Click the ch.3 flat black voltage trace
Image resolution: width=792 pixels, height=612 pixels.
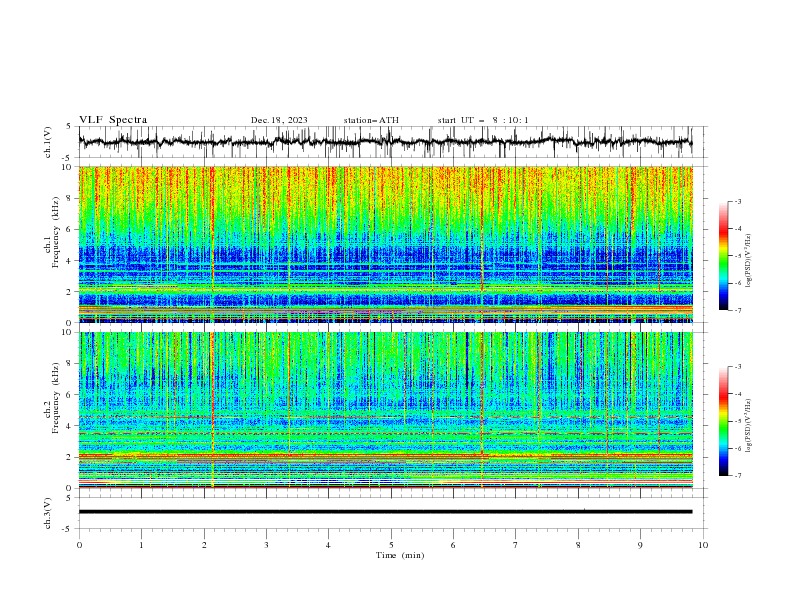click(x=385, y=512)
